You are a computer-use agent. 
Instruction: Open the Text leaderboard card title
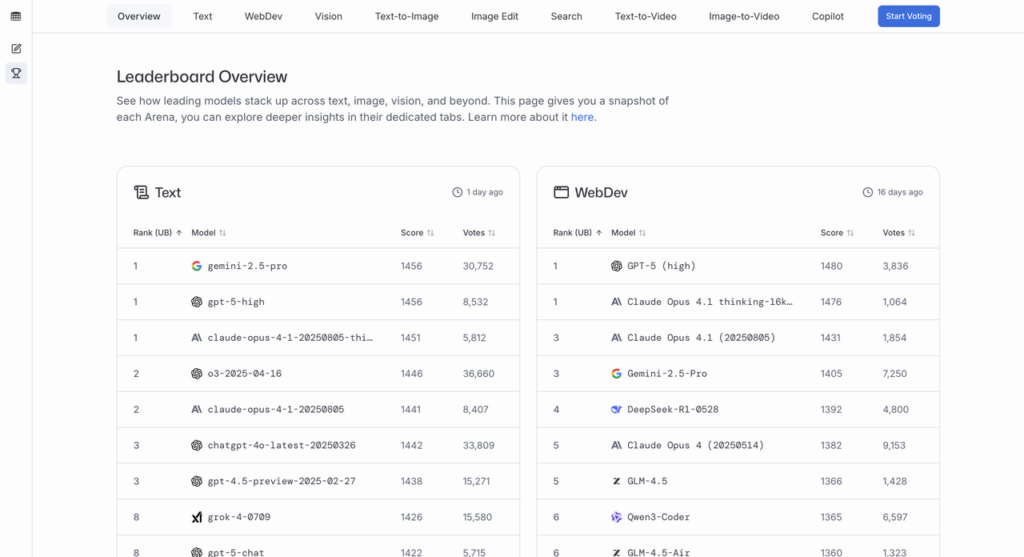pos(168,193)
